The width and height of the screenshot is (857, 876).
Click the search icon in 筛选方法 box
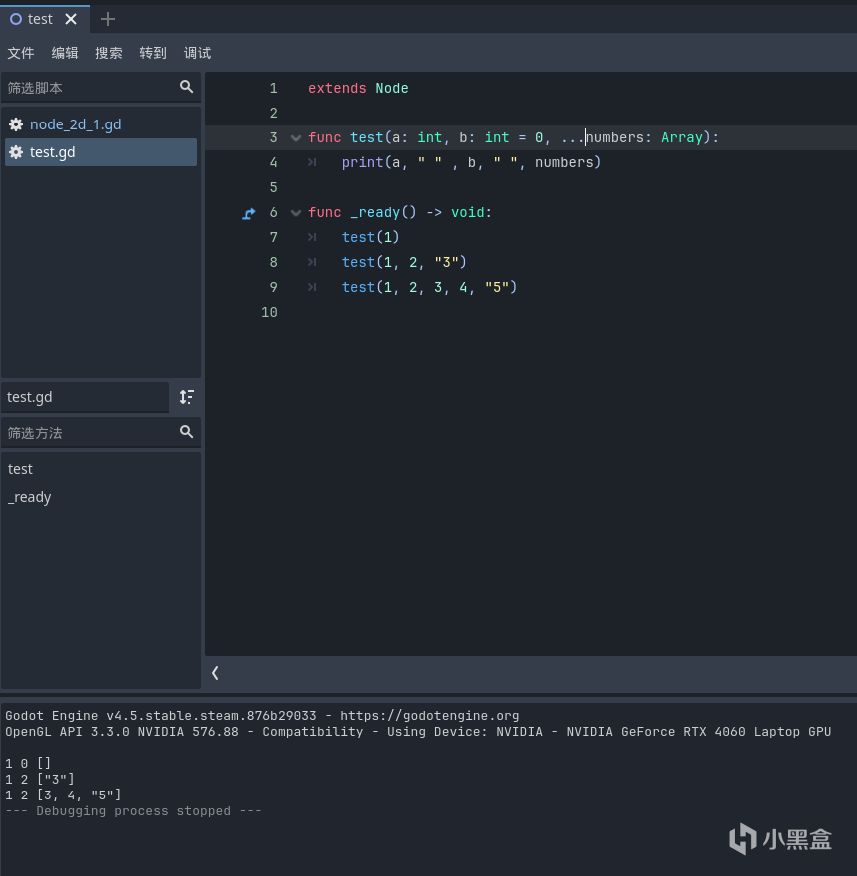click(186, 431)
